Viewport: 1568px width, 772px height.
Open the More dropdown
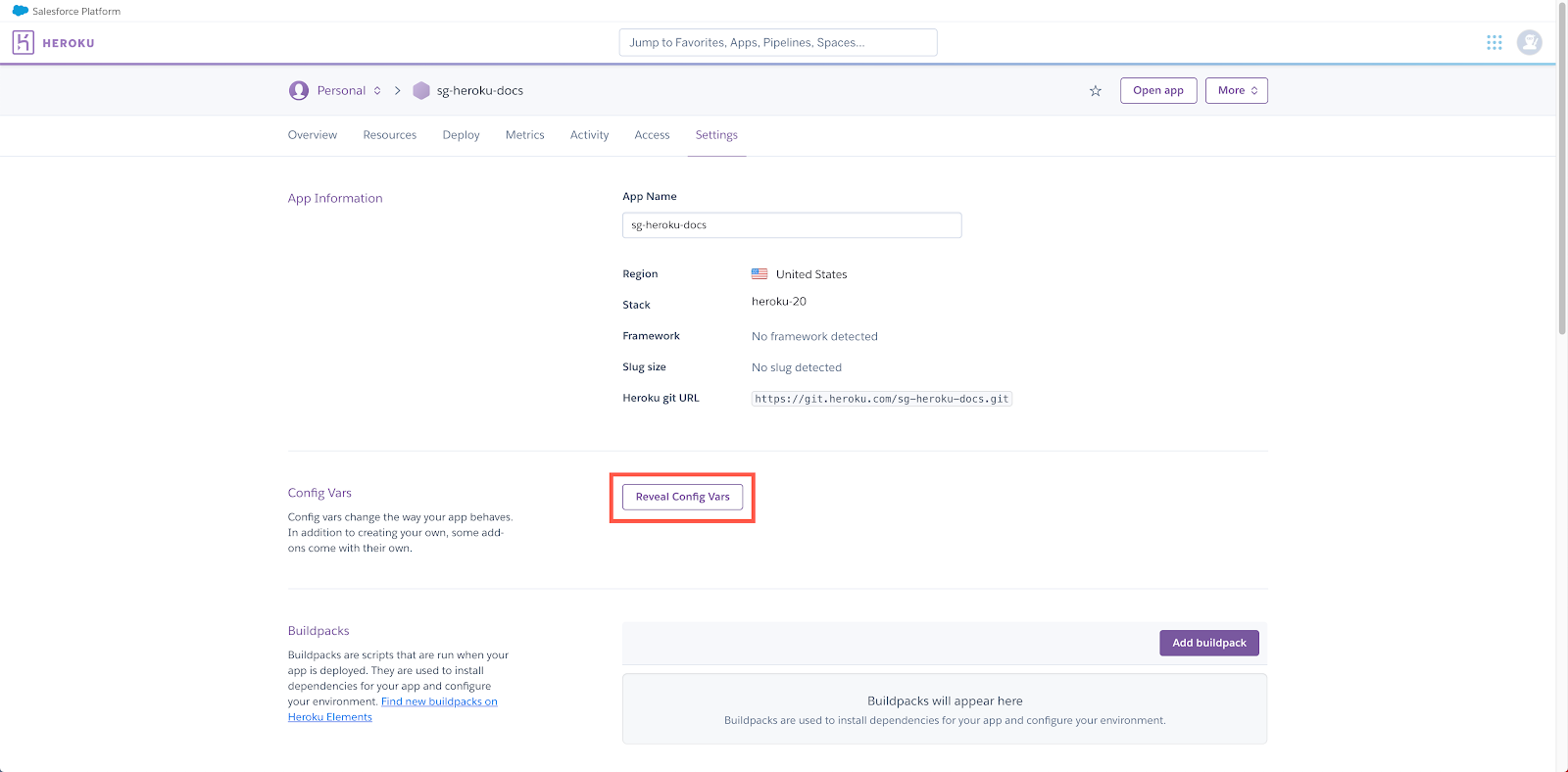click(1237, 90)
